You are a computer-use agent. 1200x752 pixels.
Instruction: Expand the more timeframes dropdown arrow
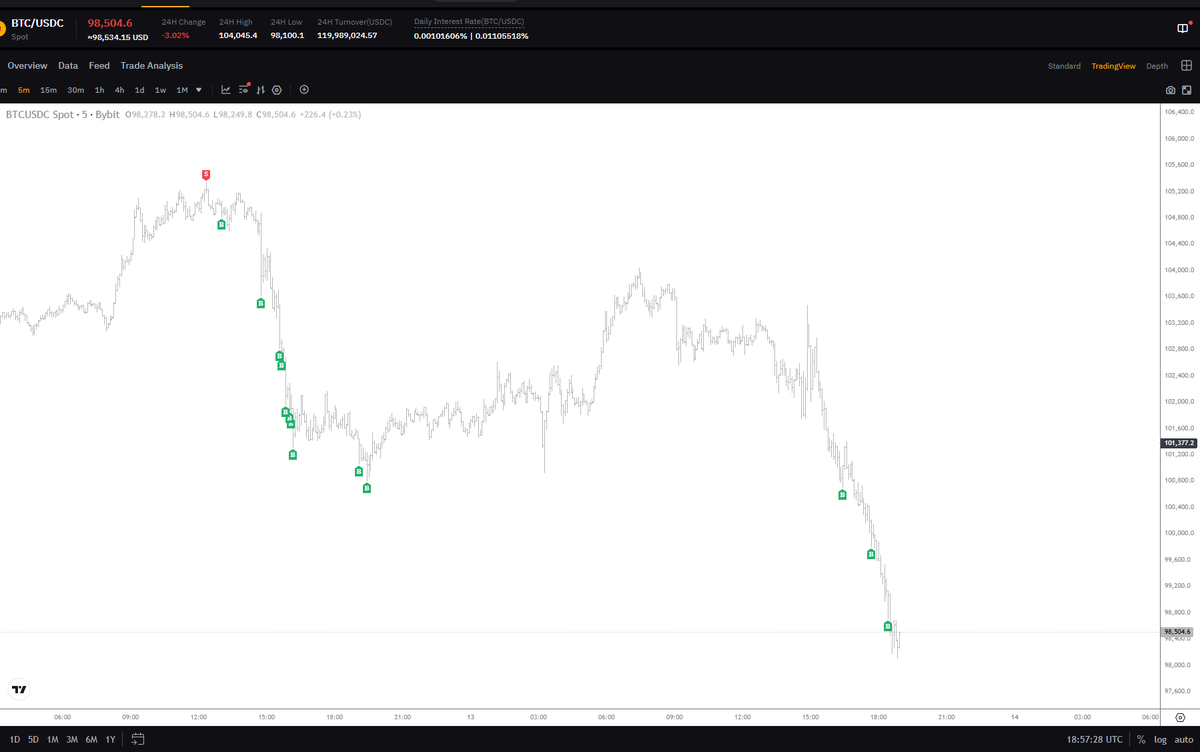[x=199, y=90]
